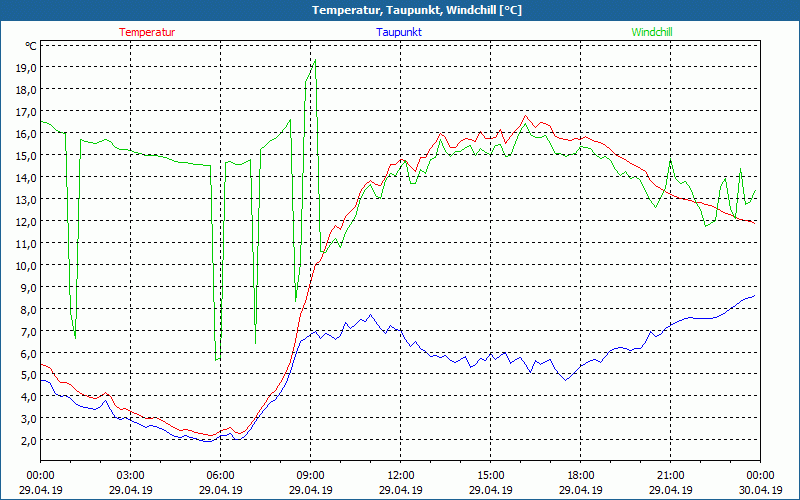This screenshot has height=500, width=800.
Task: Click the 30.04.19 date label
Action: [760, 490]
